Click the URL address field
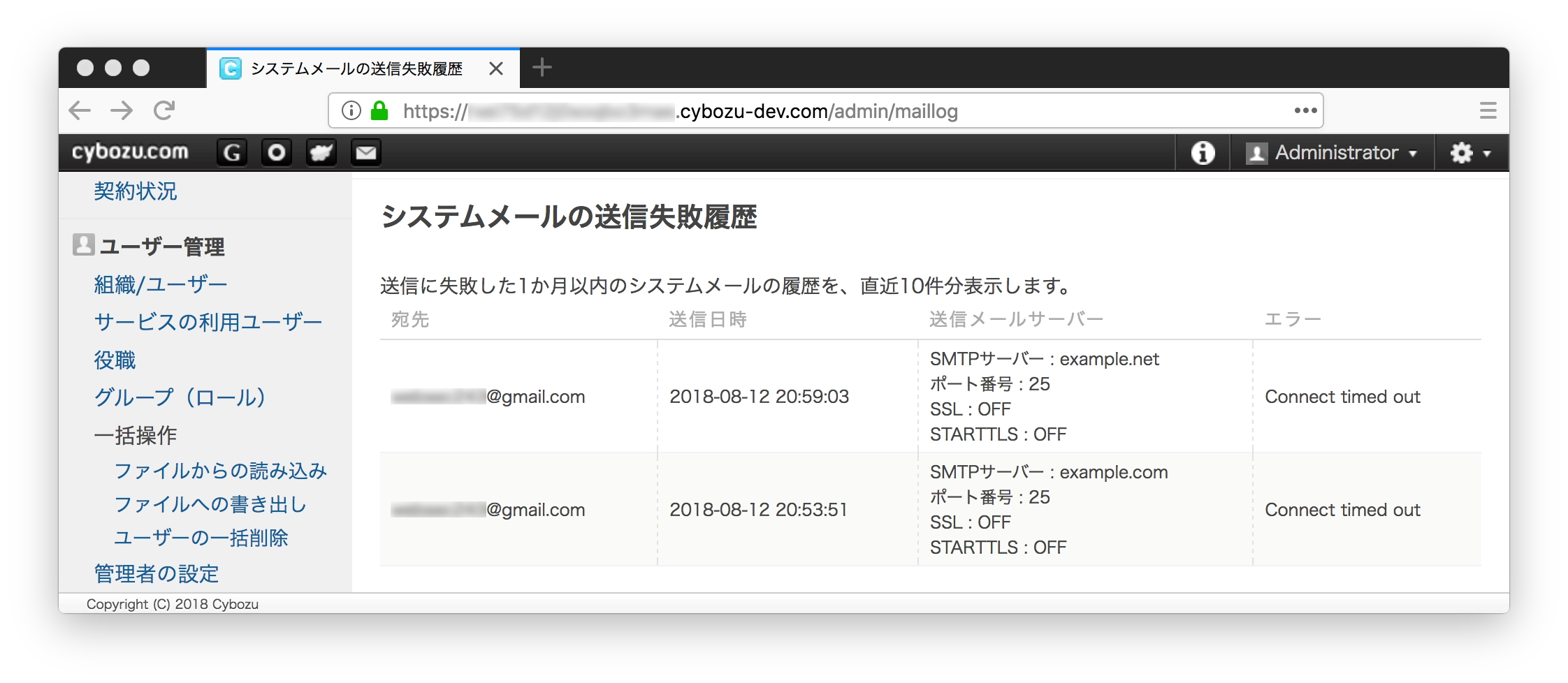This screenshot has width=1568, height=683. [769, 111]
